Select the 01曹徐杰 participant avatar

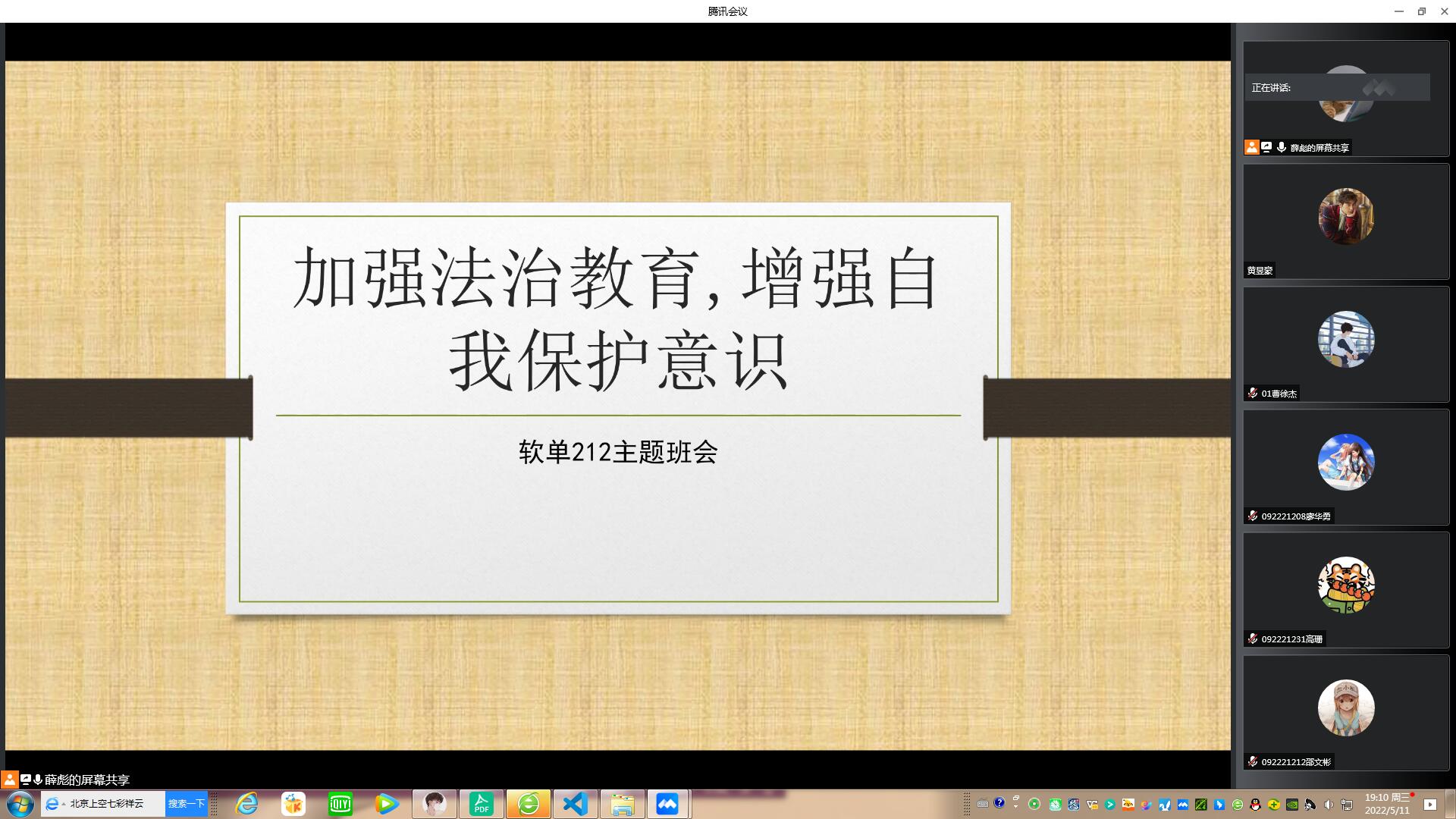pos(1346,339)
